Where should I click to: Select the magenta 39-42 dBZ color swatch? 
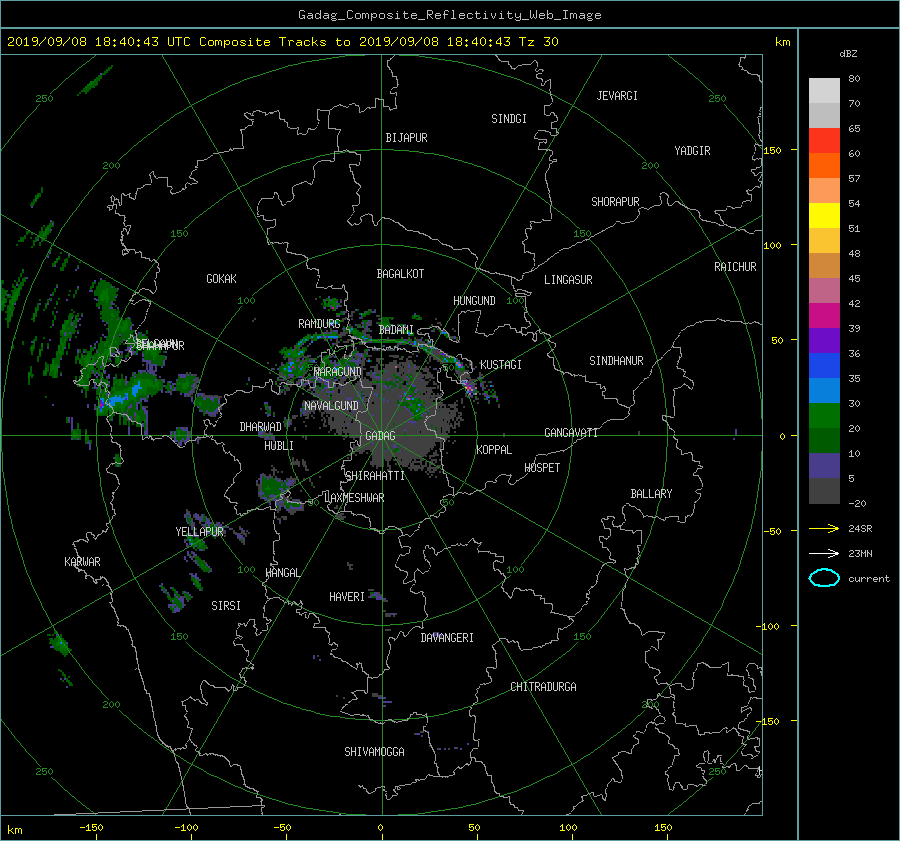[x=824, y=316]
